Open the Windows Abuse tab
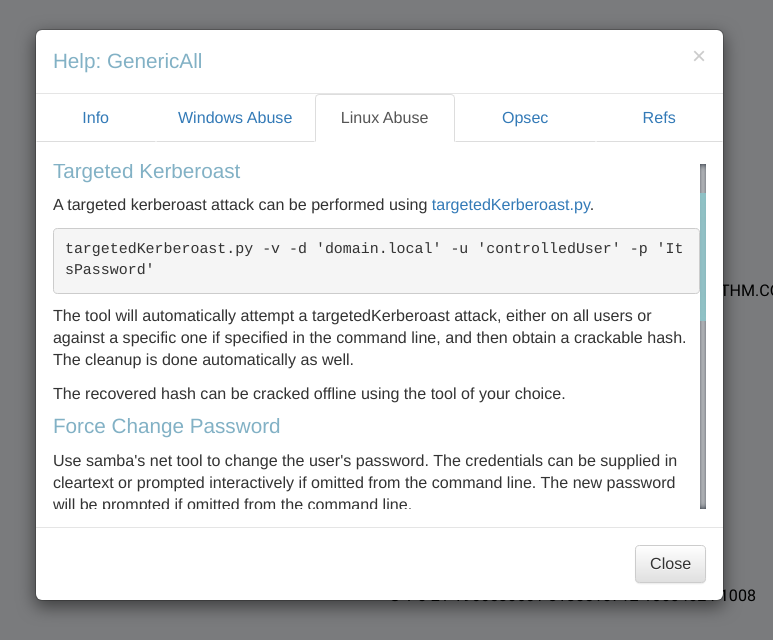Viewport: 773px width, 640px height. 235,118
